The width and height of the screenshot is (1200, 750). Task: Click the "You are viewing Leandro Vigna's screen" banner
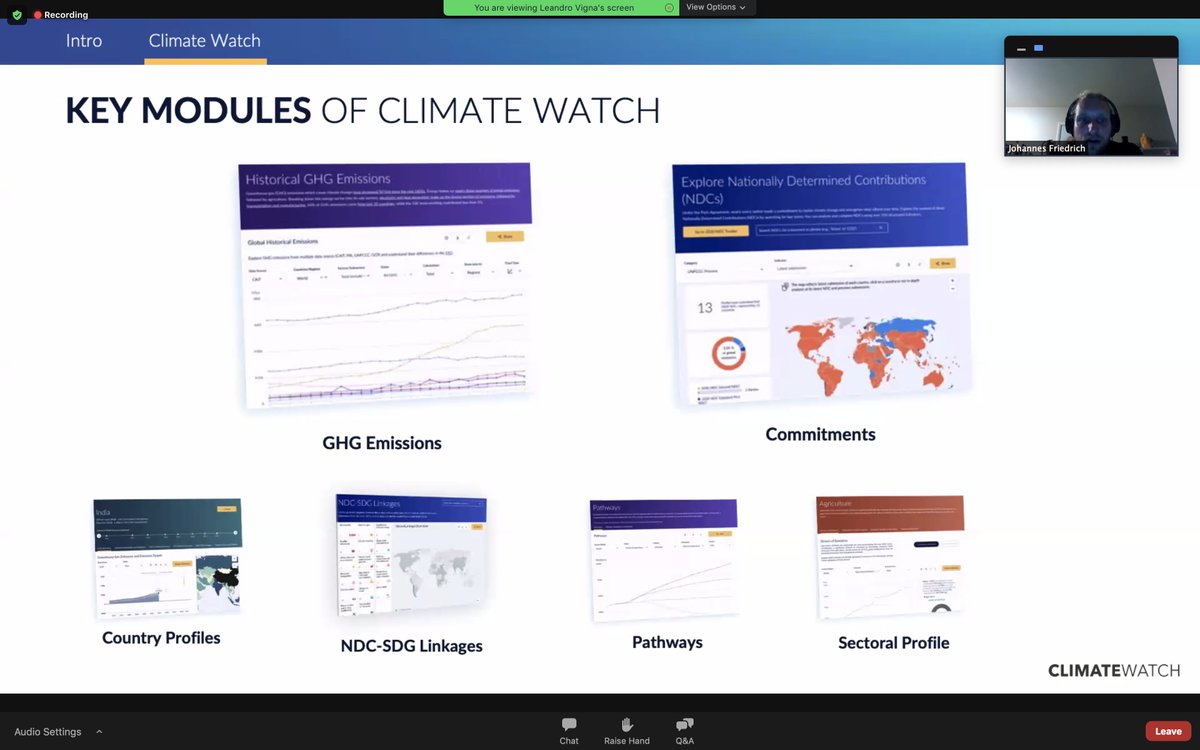click(x=554, y=7)
